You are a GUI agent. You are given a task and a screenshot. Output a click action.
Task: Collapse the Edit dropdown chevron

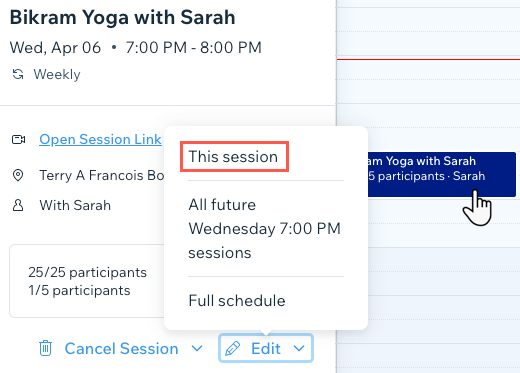click(x=299, y=349)
